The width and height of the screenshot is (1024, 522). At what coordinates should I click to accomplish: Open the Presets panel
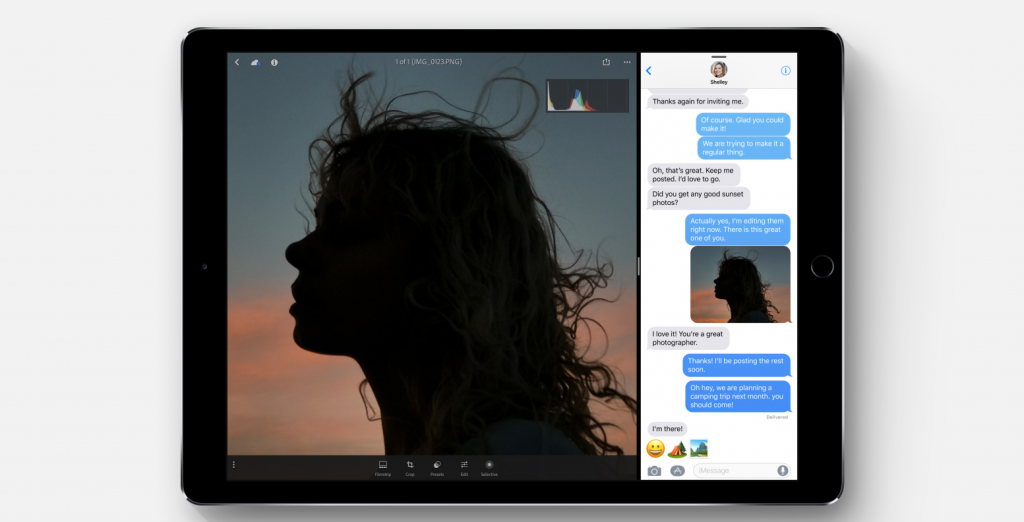coord(437,467)
